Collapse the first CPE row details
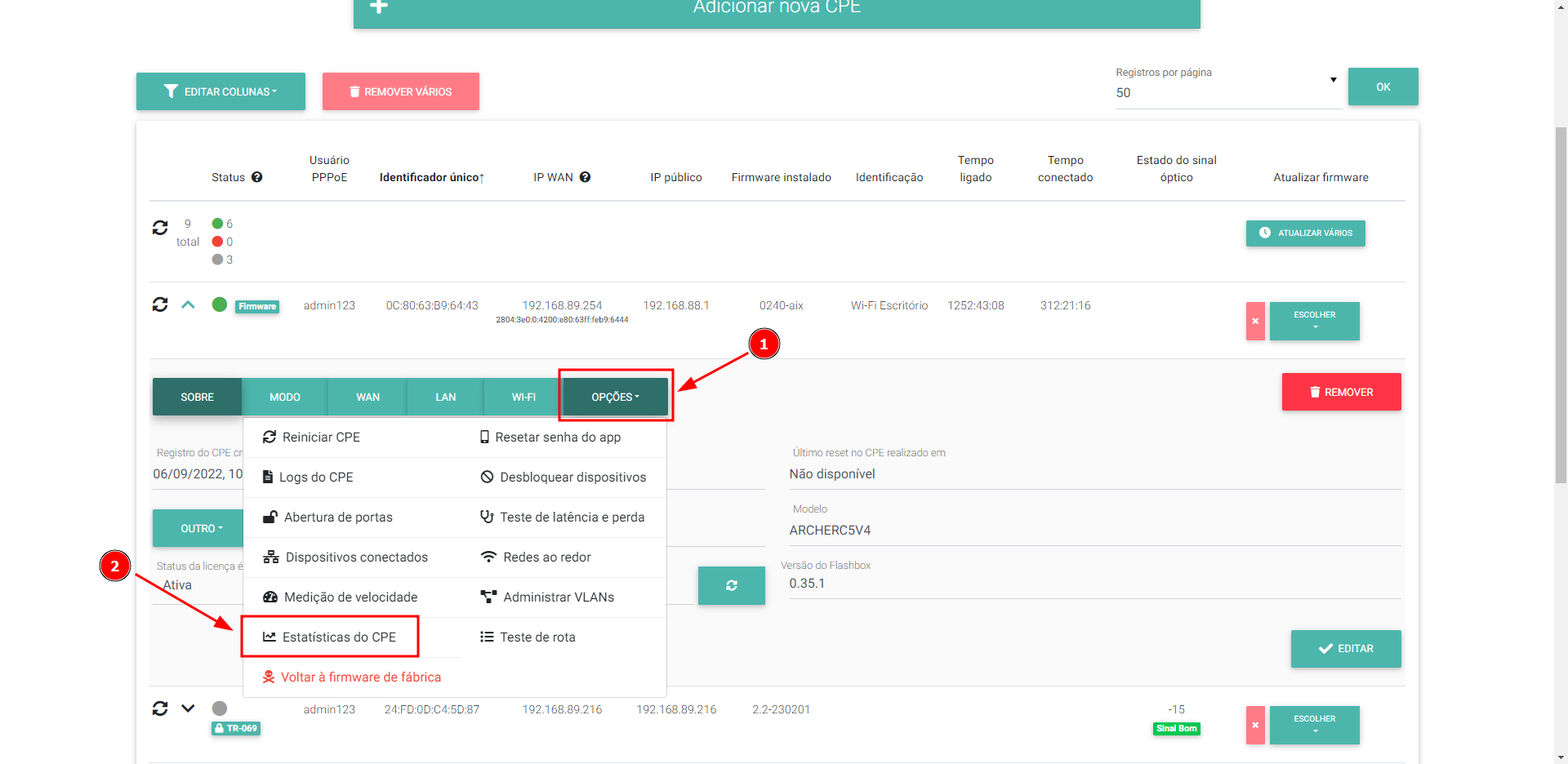Image resolution: width=1568 pixels, height=764 pixels. (188, 304)
